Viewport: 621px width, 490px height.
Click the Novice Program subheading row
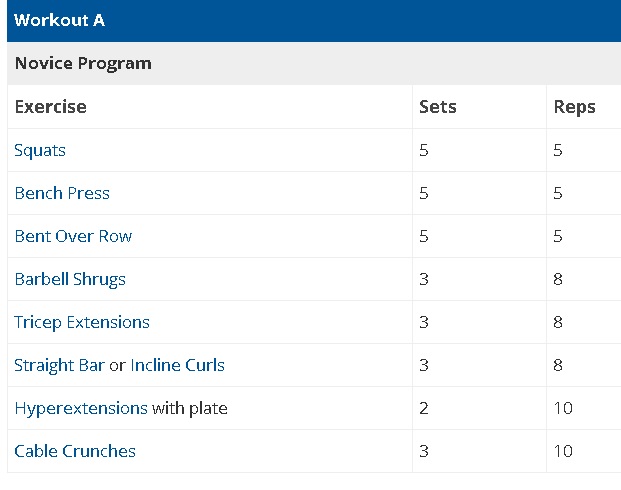tap(314, 63)
